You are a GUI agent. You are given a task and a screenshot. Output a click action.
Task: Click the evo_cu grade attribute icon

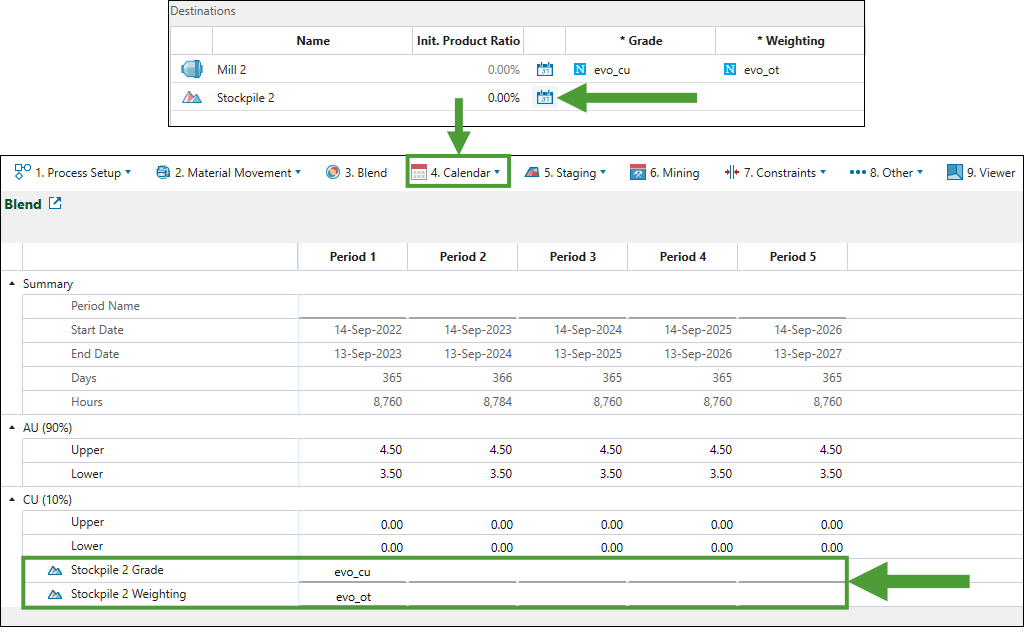point(580,69)
